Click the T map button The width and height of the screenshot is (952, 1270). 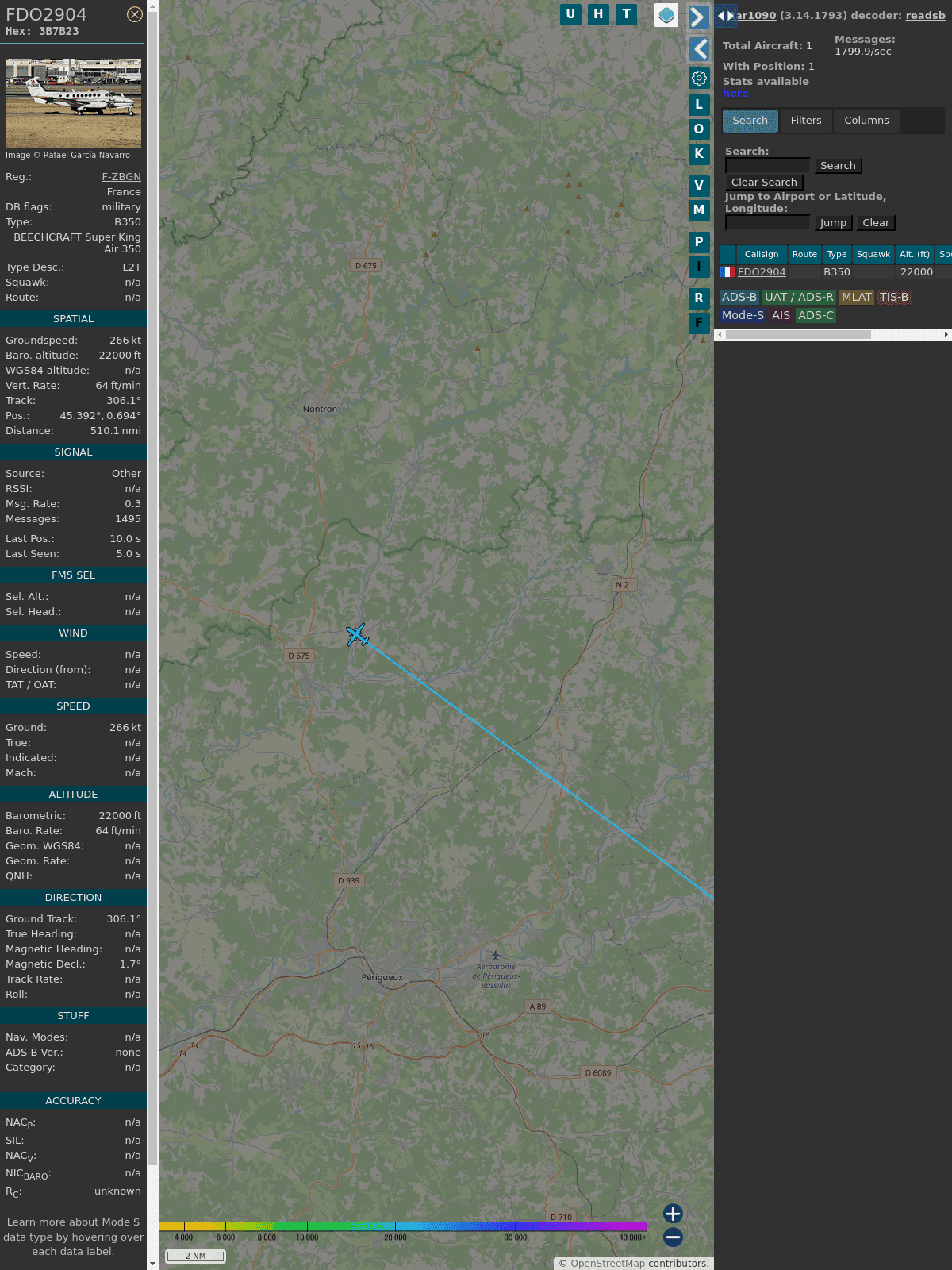(627, 14)
